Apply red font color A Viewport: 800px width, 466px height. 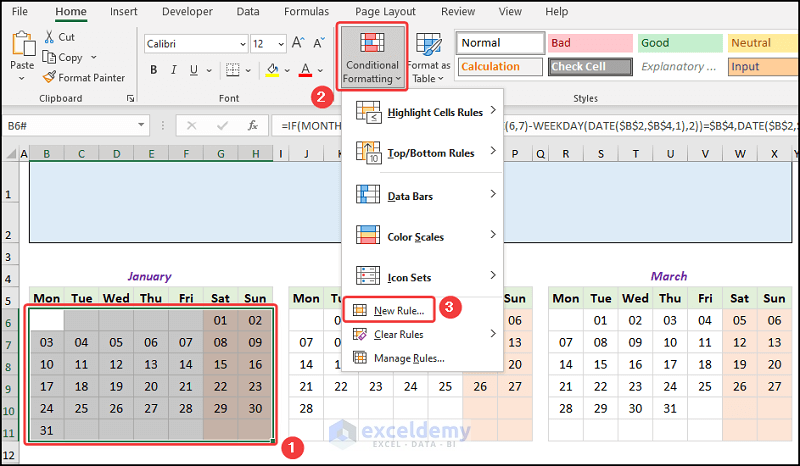305,70
